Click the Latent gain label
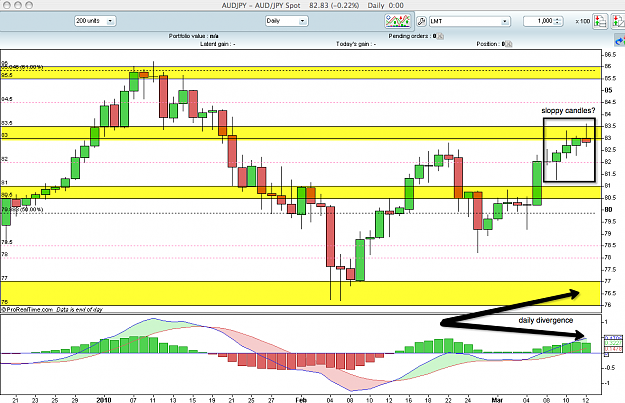This screenshot has height=403, width=625. [x=217, y=44]
